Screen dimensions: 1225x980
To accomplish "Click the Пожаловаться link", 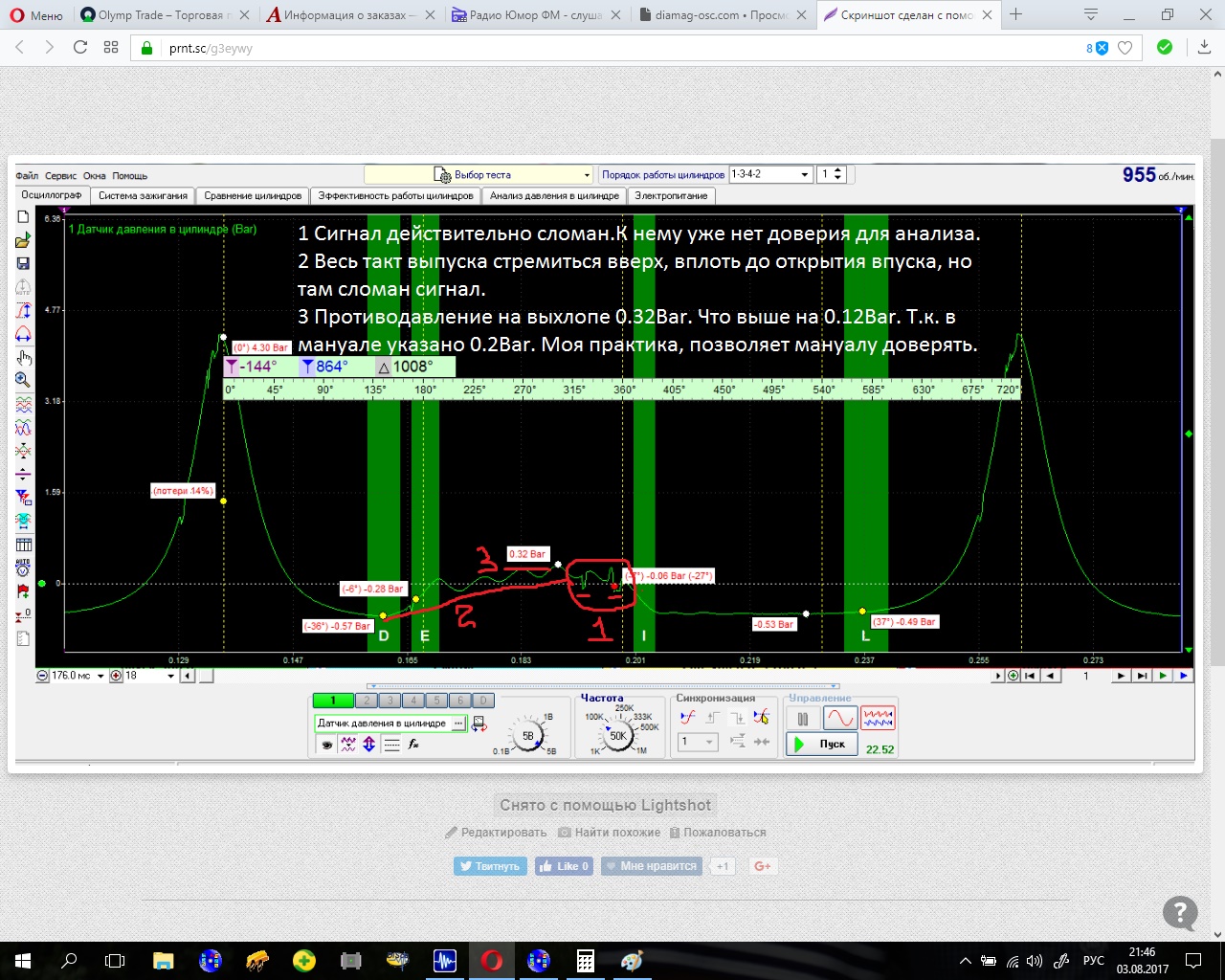I will pyautogui.click(x=718, y=833).
